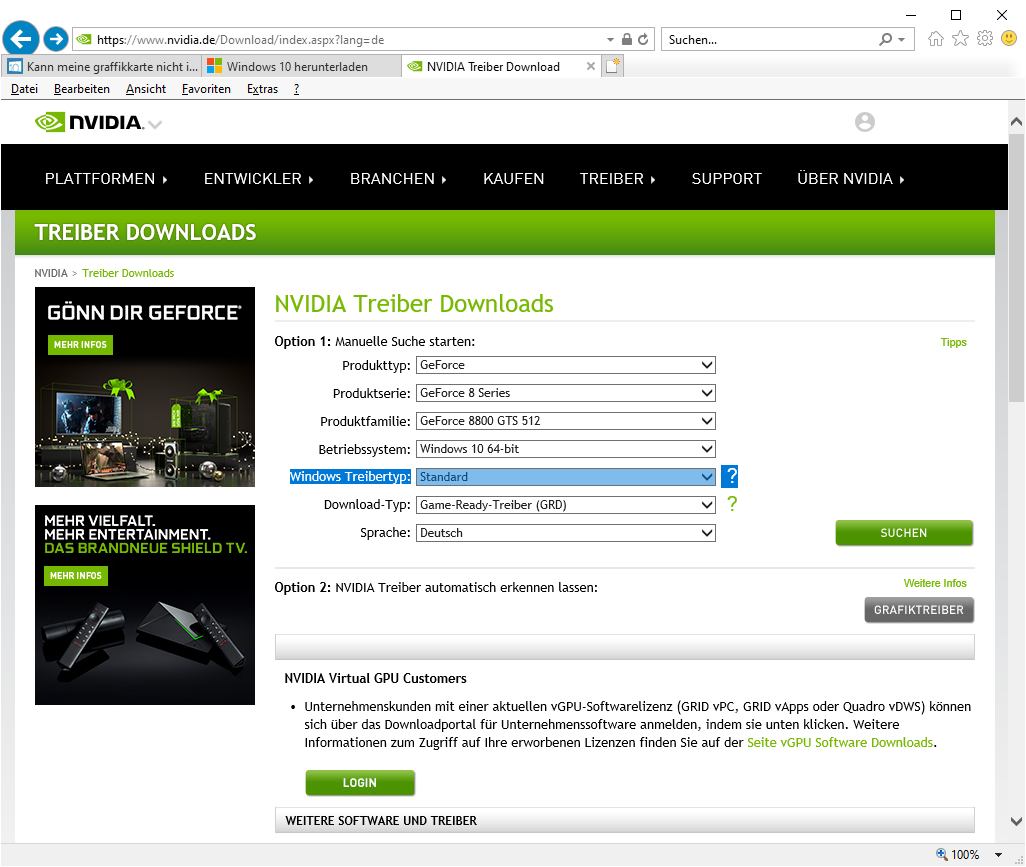
Task: Click in the Suchen... search field
Action: (769, 39)
